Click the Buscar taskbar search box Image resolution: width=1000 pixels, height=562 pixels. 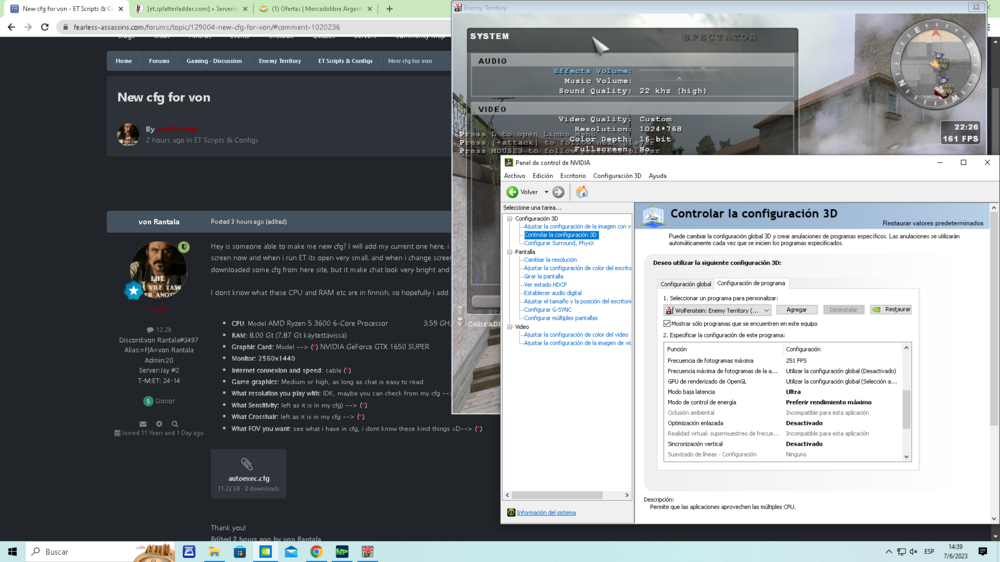click(x=101, y=552)
